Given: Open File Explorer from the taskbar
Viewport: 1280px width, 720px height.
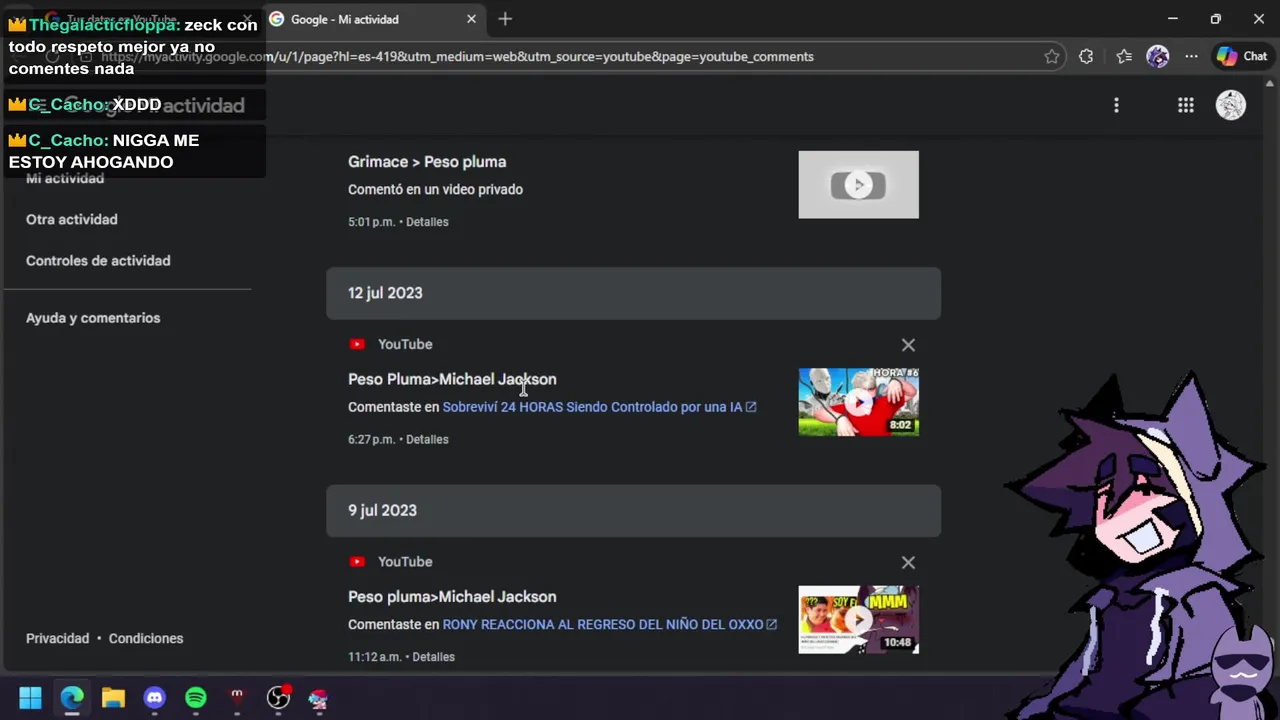Looking at the screenshot, I should 113,698.
